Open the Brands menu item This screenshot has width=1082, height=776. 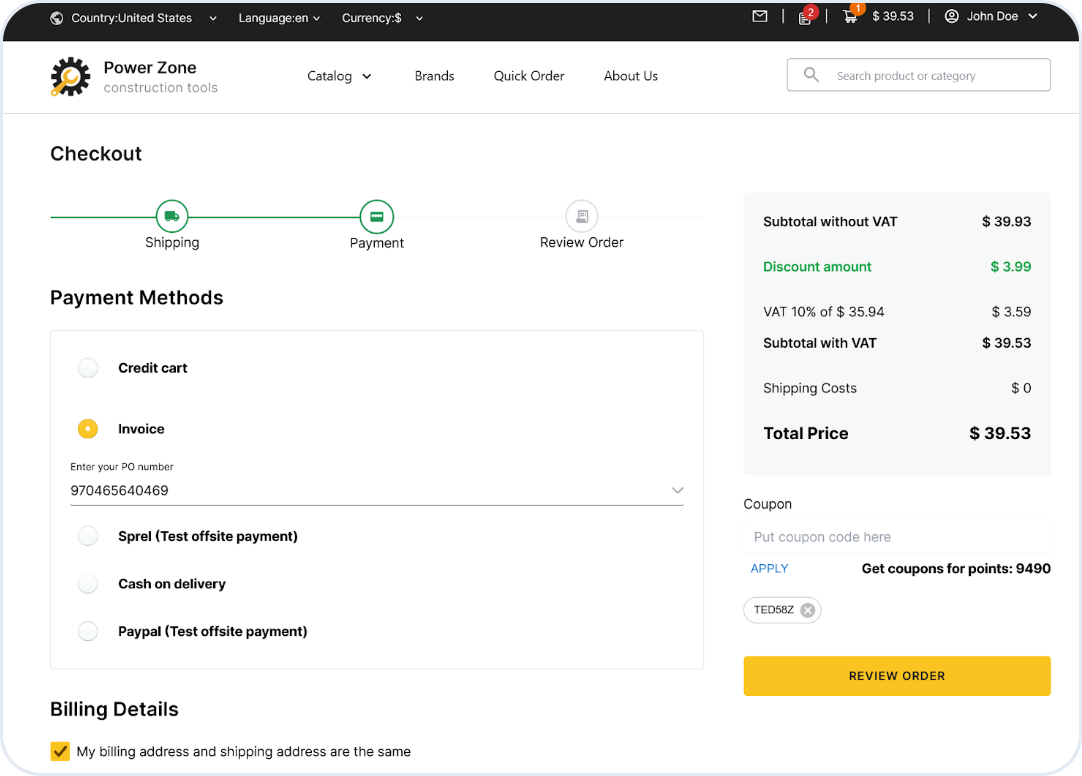coord(434,76)
